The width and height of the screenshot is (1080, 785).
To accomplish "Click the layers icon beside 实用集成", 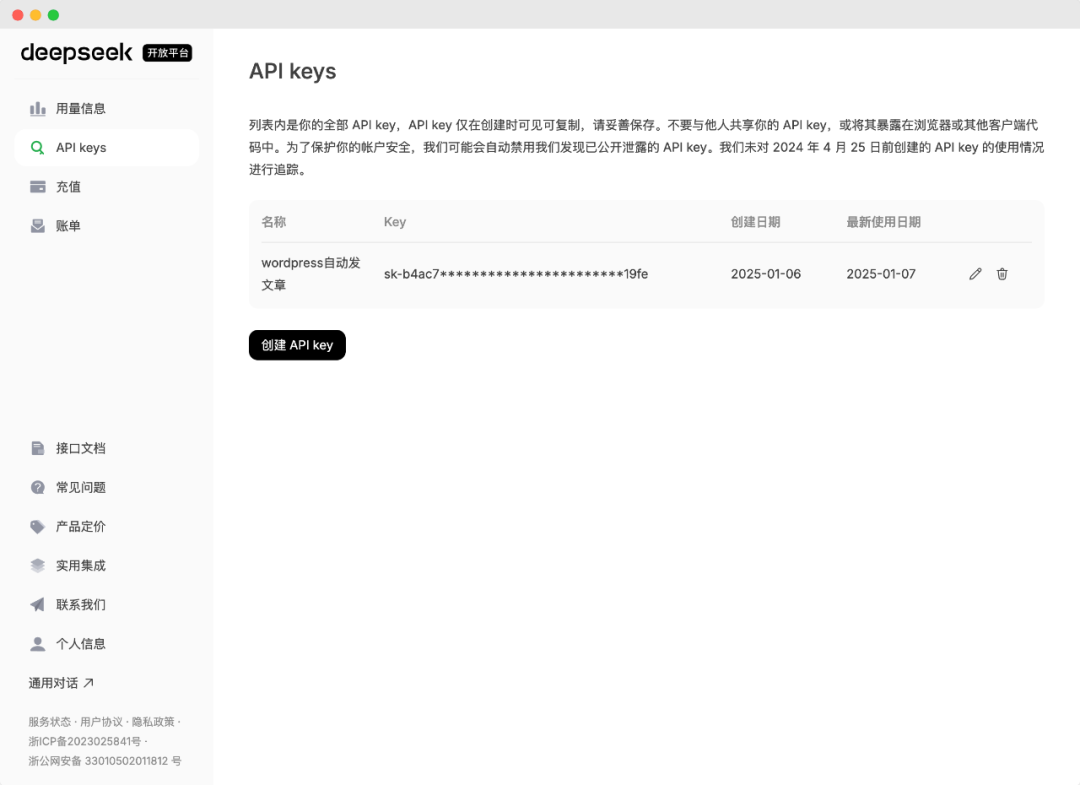I will (38, 565).
